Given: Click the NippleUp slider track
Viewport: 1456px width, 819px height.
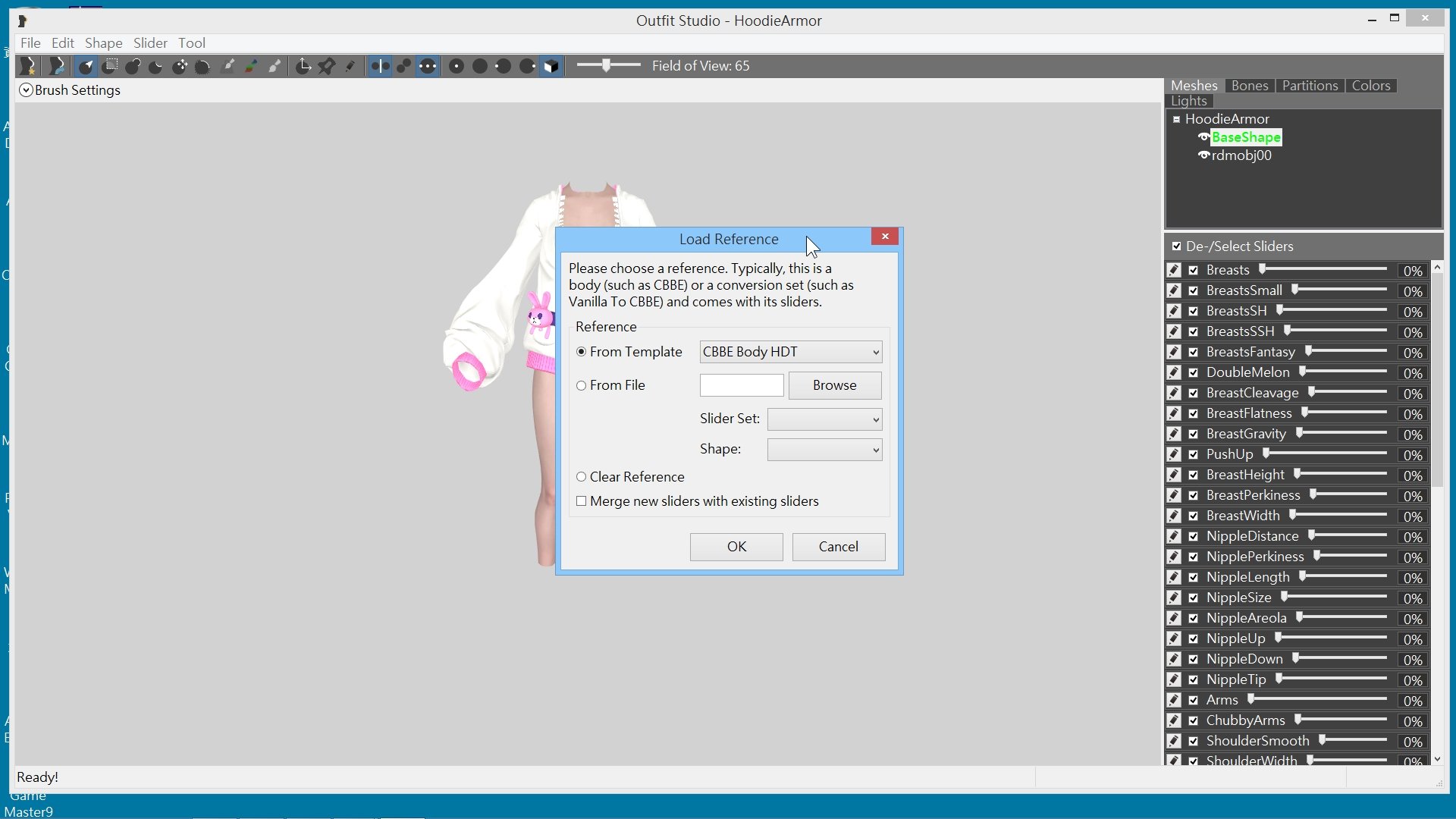Looking at the screenshot, I should [x=1331, y=639].
